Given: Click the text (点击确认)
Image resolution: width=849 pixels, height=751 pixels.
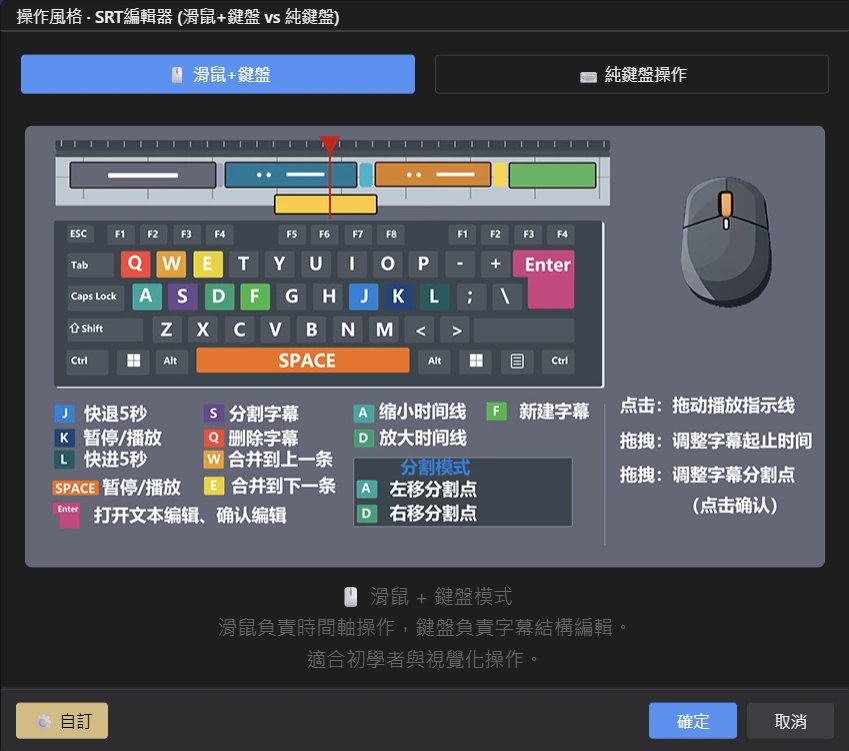Looking at the screenshot, I should coord(735,506).
